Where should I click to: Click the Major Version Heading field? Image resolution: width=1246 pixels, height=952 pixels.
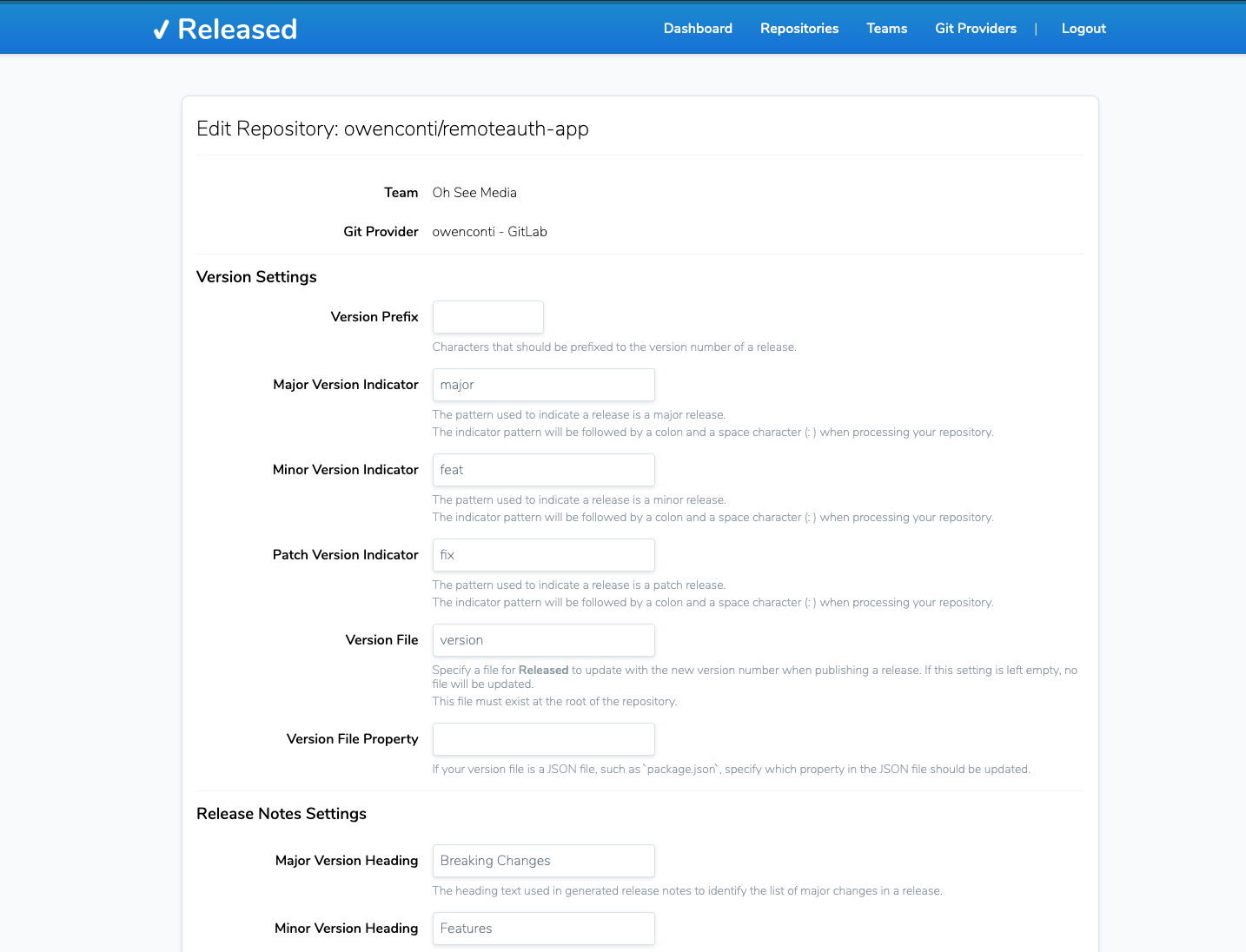tap(544, 861)
